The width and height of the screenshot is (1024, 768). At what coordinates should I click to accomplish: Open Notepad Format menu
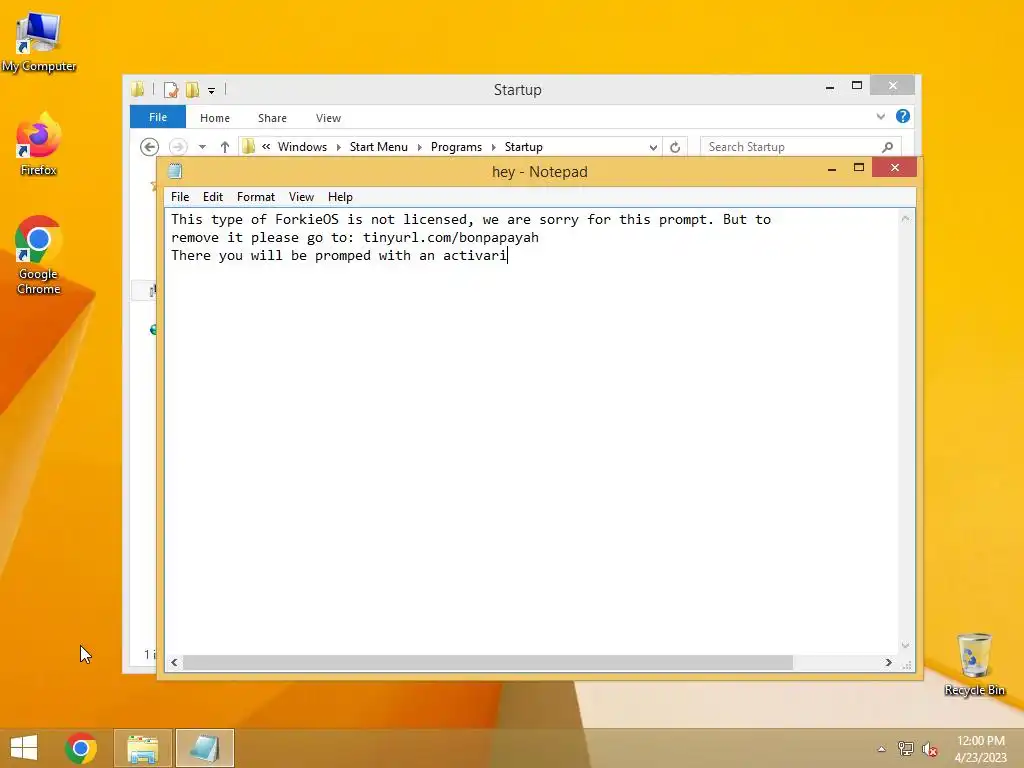coord(255,197)
